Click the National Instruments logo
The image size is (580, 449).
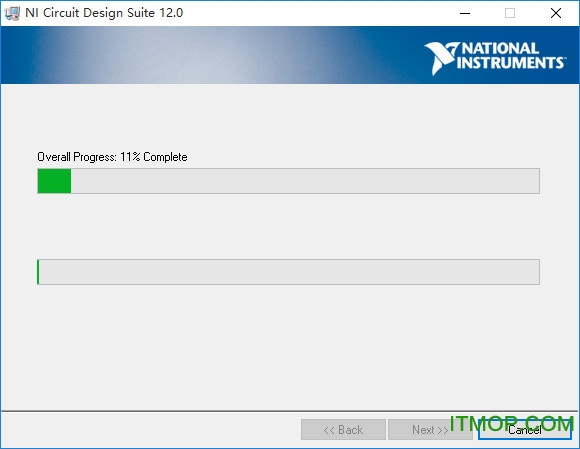(x=494, y=58)
